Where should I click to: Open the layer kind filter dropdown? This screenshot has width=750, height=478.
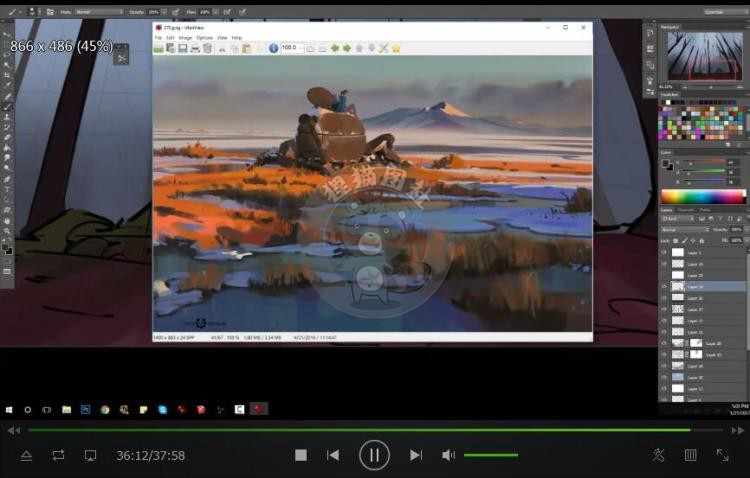click(677, 219)
